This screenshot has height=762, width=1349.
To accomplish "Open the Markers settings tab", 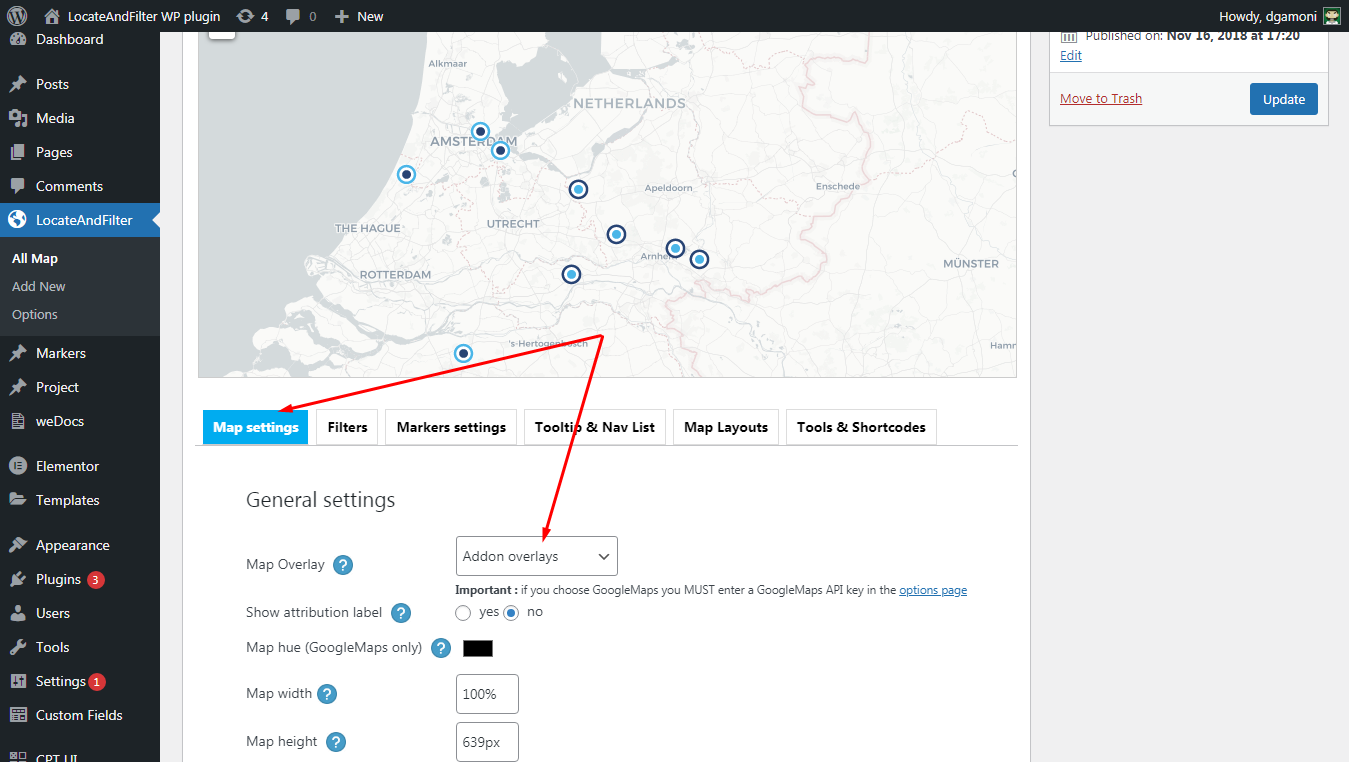I will [x=451, y=427].
